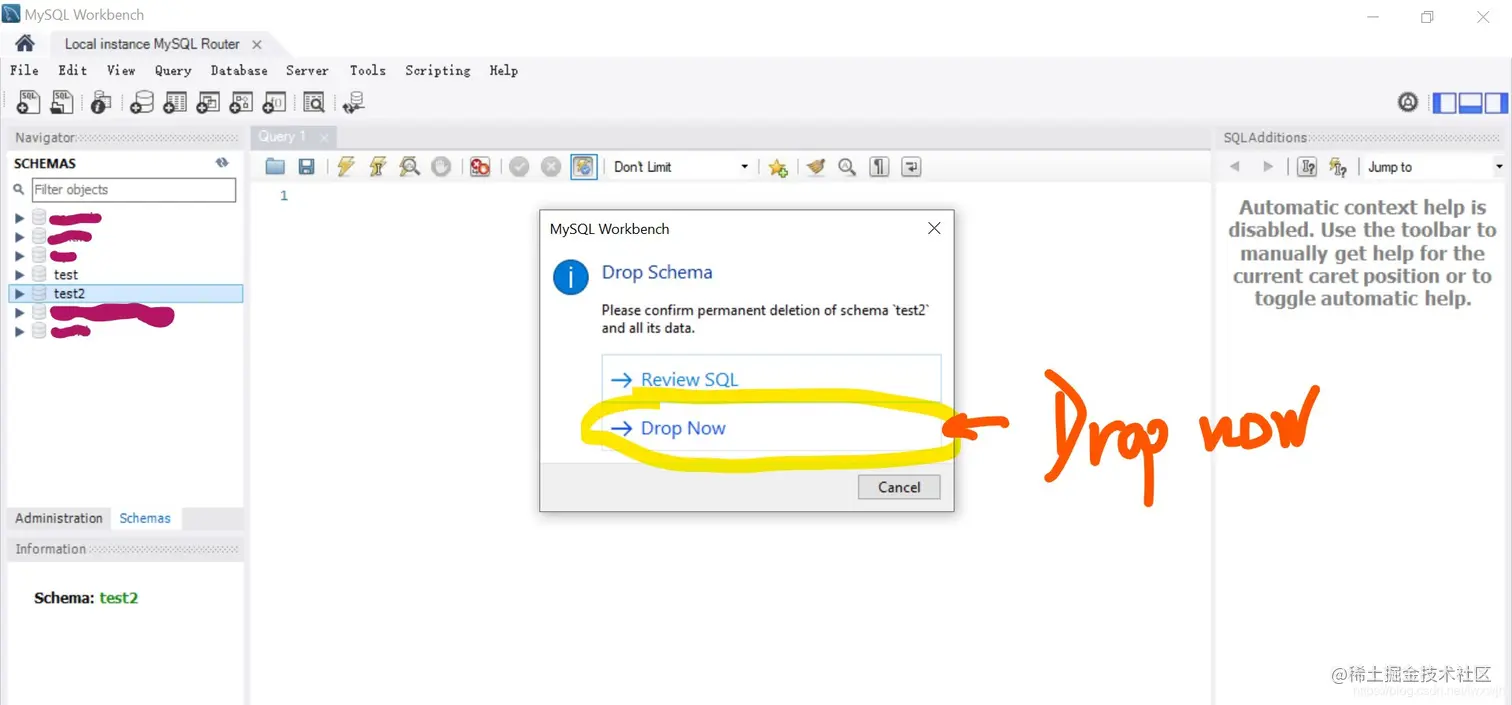Toggle the bottom output panel
The image size is (1512, 705).
pyautogui.click(x=1470, y=102)
